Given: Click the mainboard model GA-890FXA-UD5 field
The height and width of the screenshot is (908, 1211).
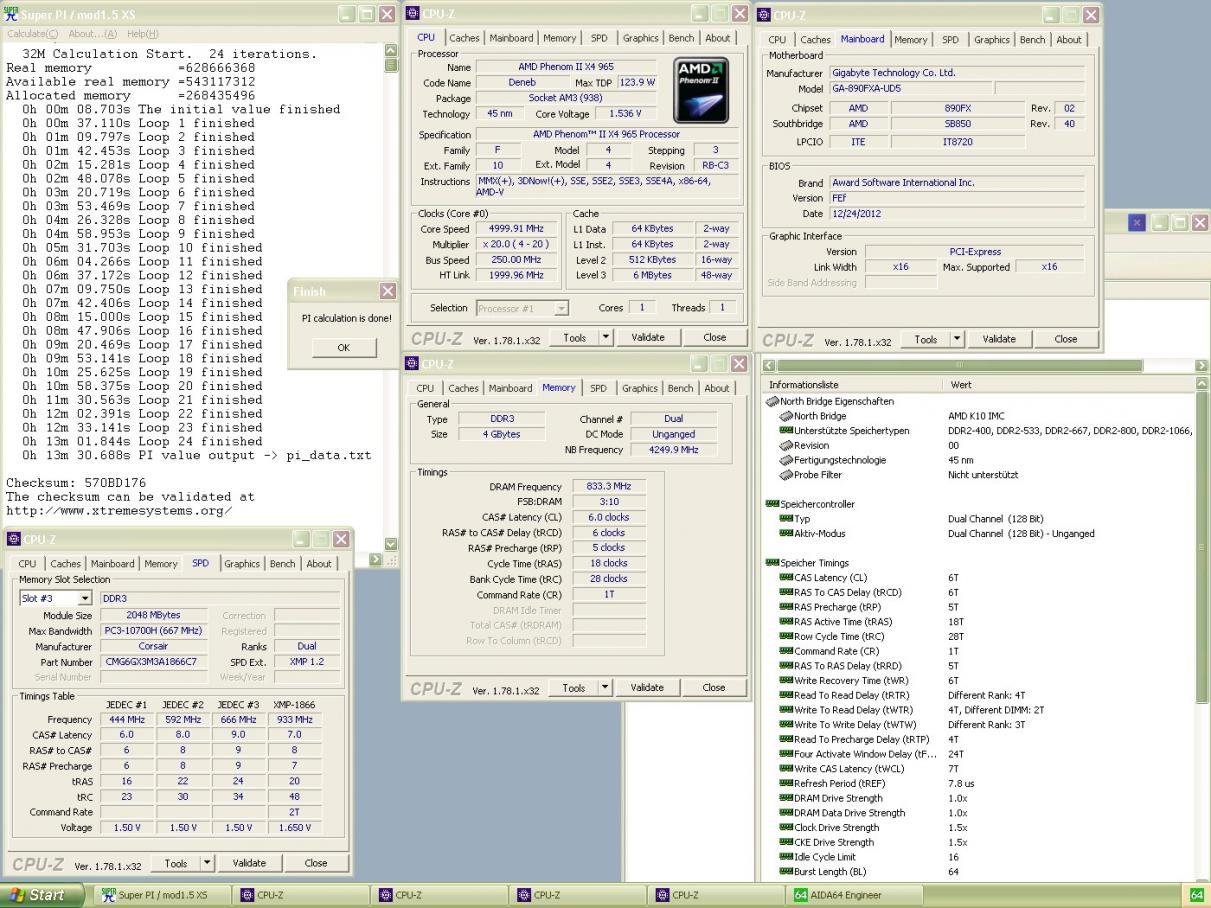Looking at the screenshot, I should (911, 88).
